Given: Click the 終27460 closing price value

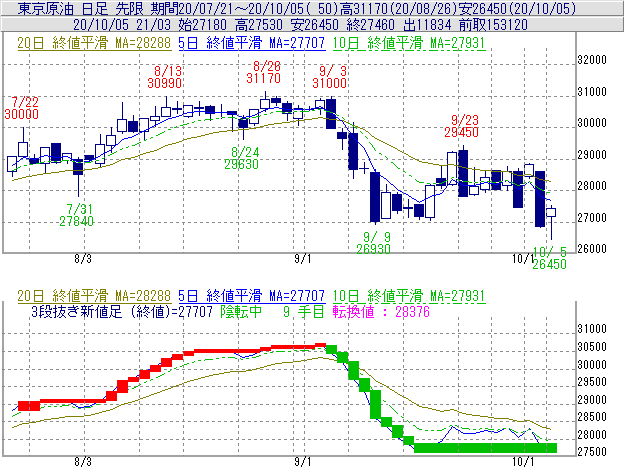Looking at the screenshot, I should pos(370,25).
